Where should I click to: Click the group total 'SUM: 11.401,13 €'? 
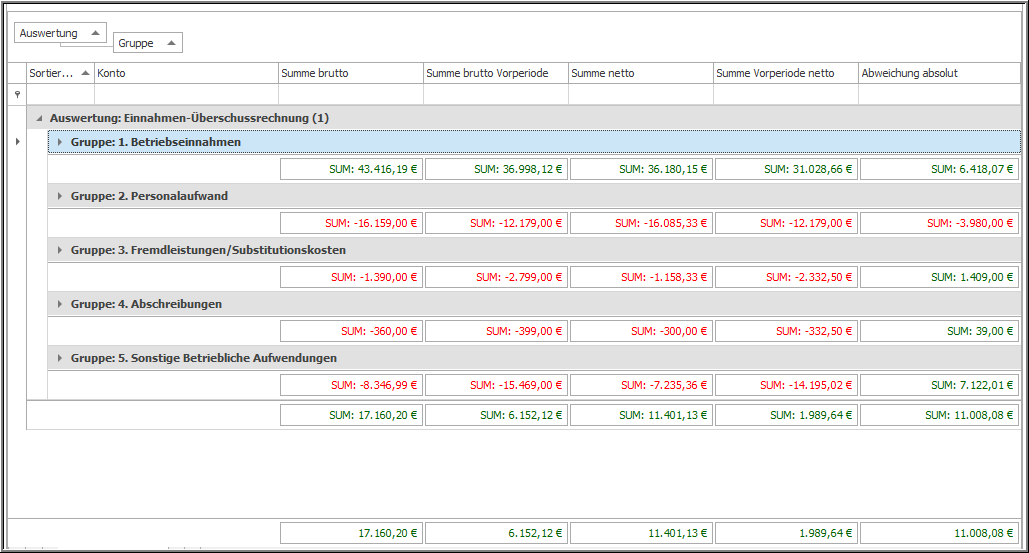pyautogui.click(x=663, y=415)
